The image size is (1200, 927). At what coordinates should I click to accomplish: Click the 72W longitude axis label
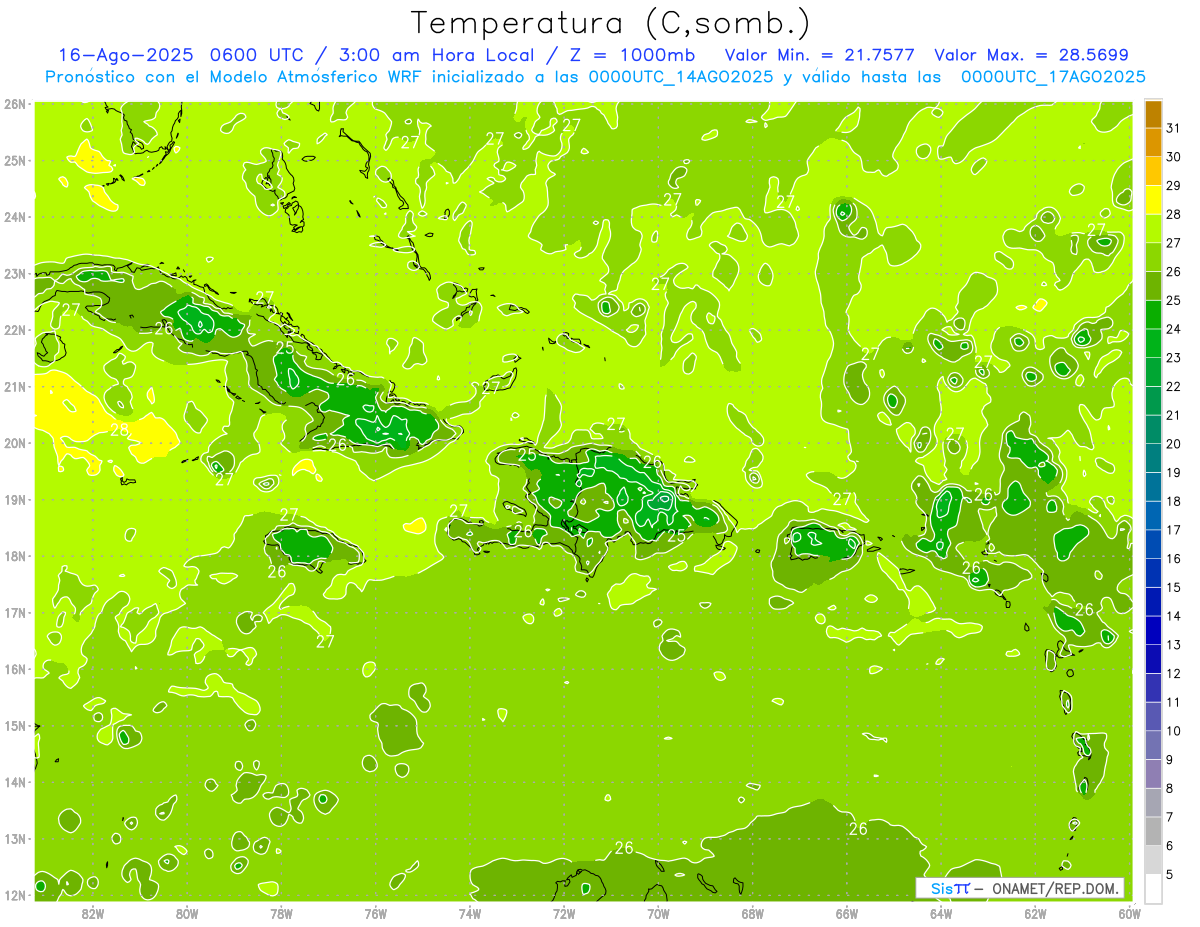(x=564, y=913)
